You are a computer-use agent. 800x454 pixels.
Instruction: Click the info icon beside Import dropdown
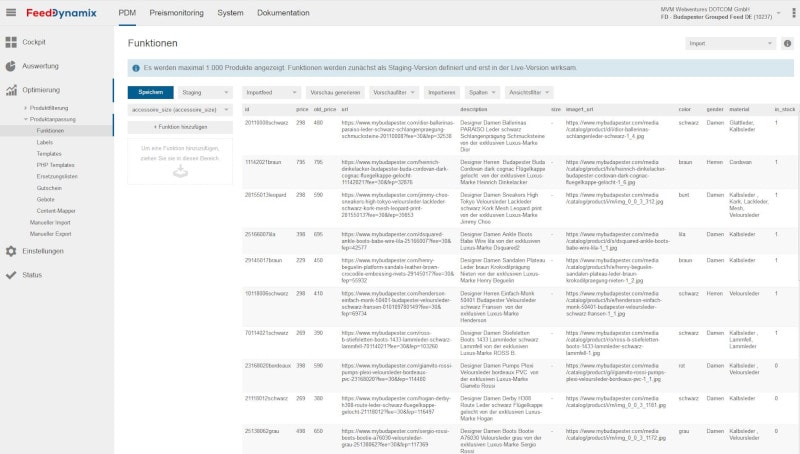tap(788, 44)
